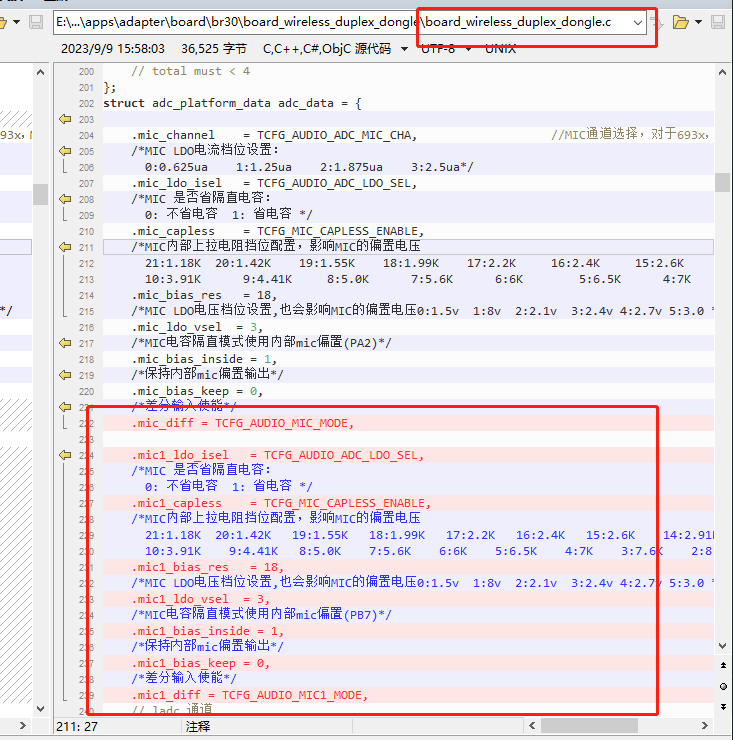Click the right pane scroll-up arrow

coord(722,72)
